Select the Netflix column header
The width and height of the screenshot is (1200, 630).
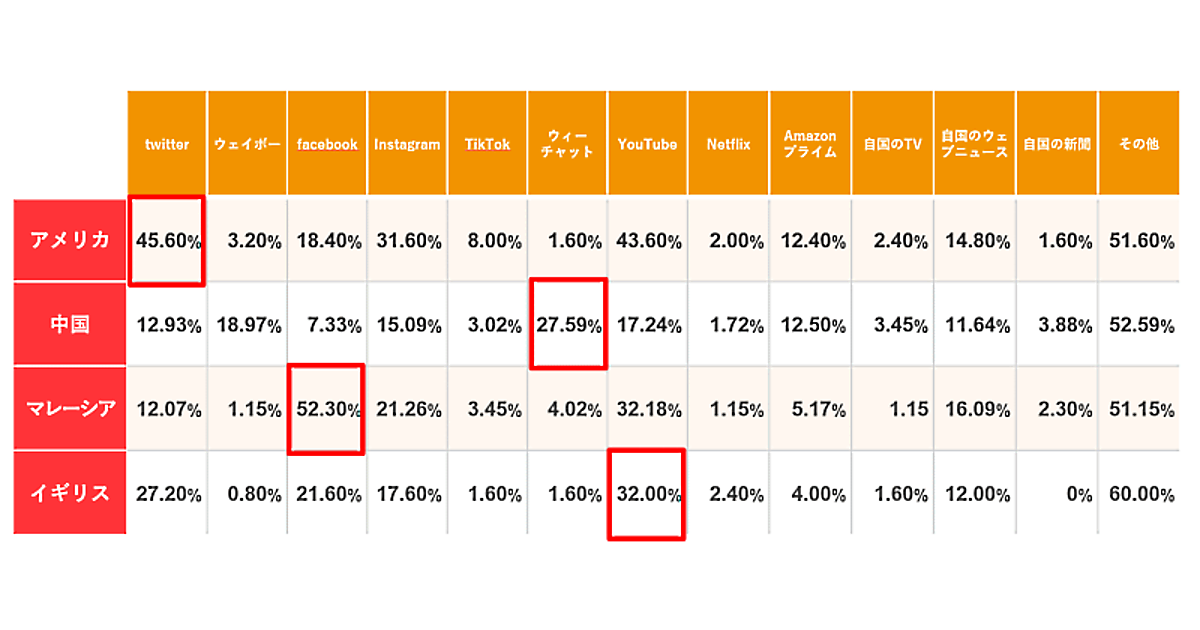[x=728, y=144]
